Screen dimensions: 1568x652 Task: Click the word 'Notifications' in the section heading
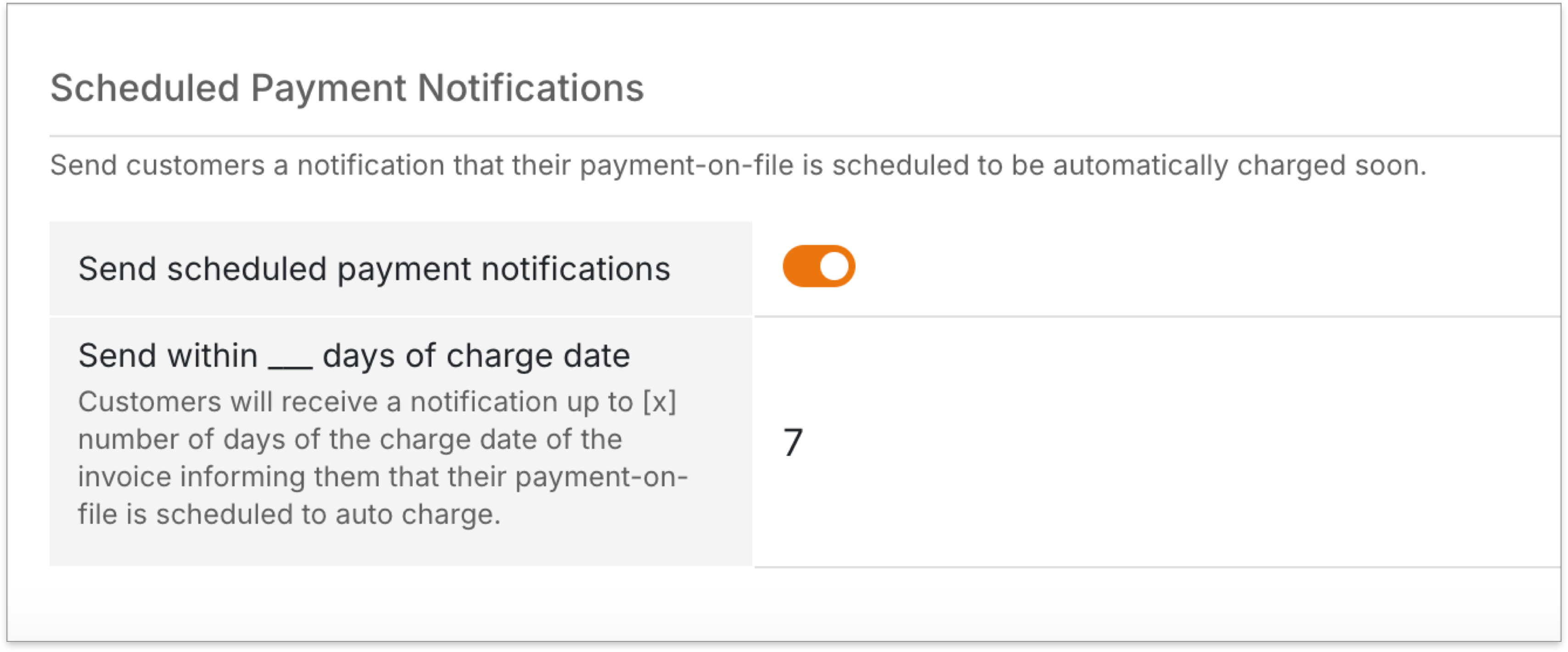click(530, 88)
